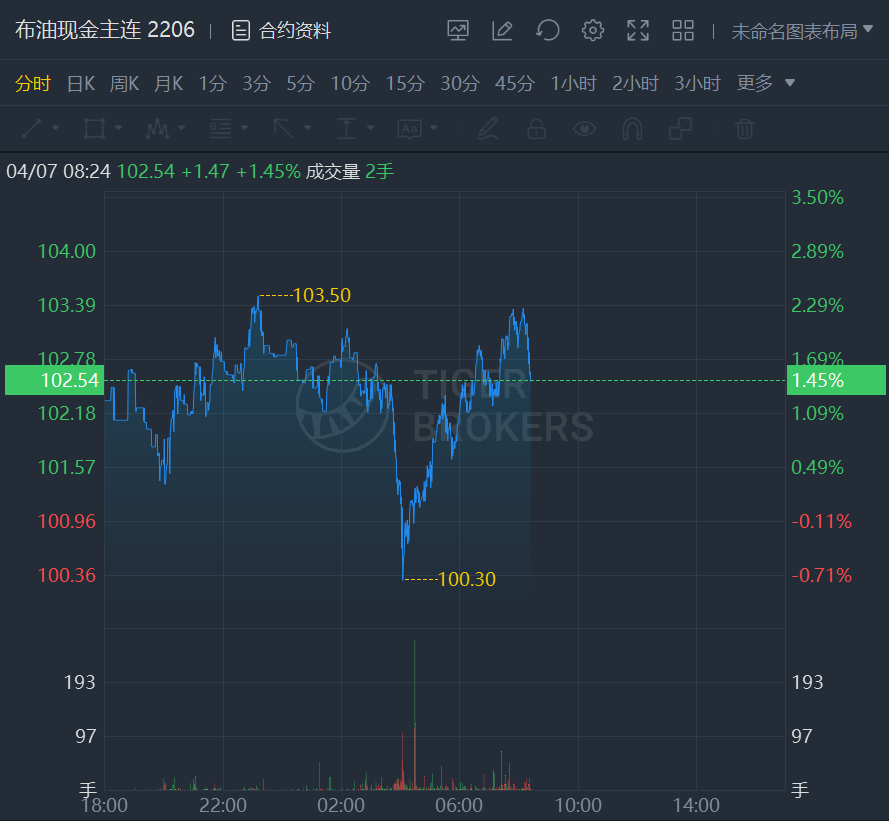Viewport: 889px width, 821px height.
Task: Click the edit drawing pencil icon
Action: pos(502,31)
